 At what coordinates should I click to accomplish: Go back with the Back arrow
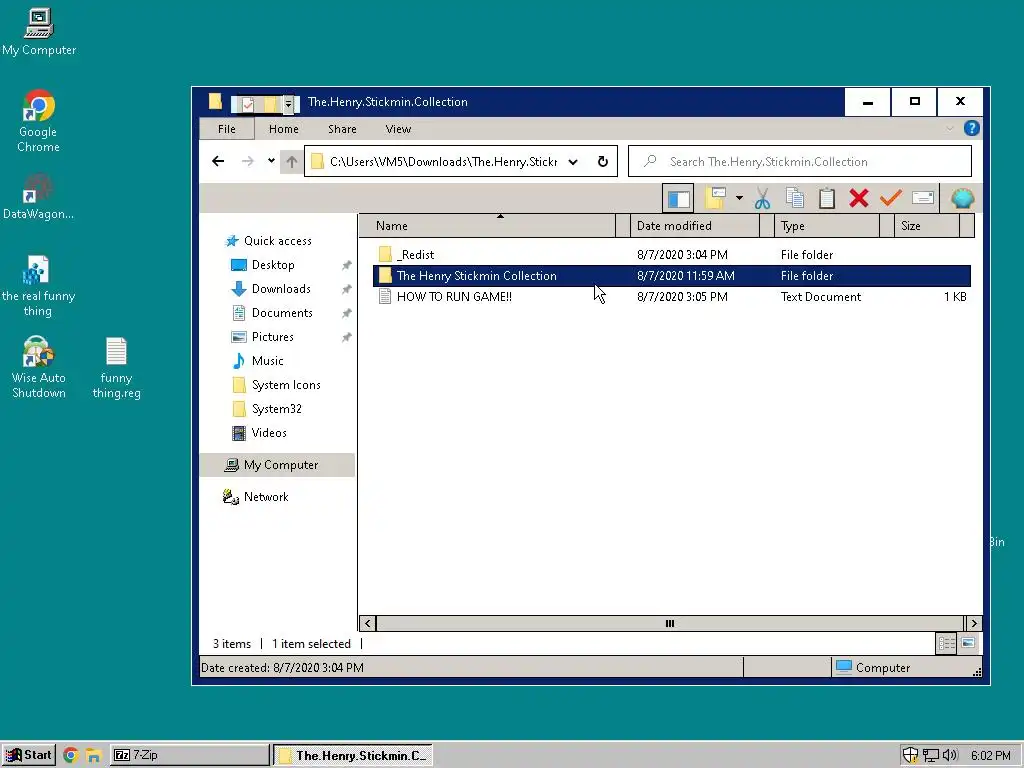click(x=218, y=161)
